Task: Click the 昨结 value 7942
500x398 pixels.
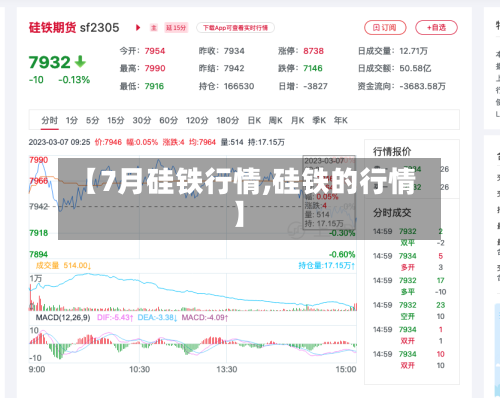Action: 234,68
